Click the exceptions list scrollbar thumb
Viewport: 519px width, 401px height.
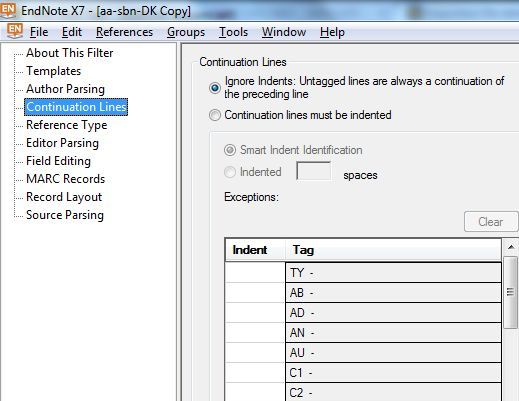pos(511,292)
